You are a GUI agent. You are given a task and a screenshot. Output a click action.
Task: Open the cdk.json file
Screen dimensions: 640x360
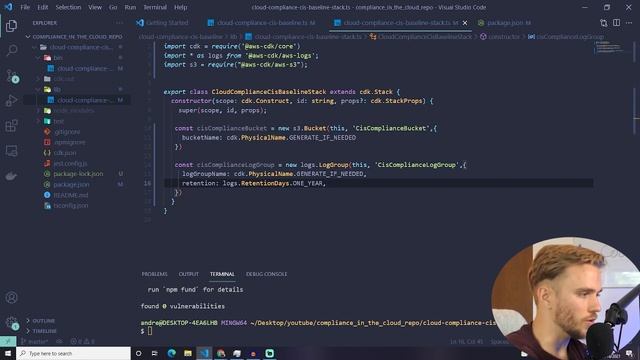(77, 153)
